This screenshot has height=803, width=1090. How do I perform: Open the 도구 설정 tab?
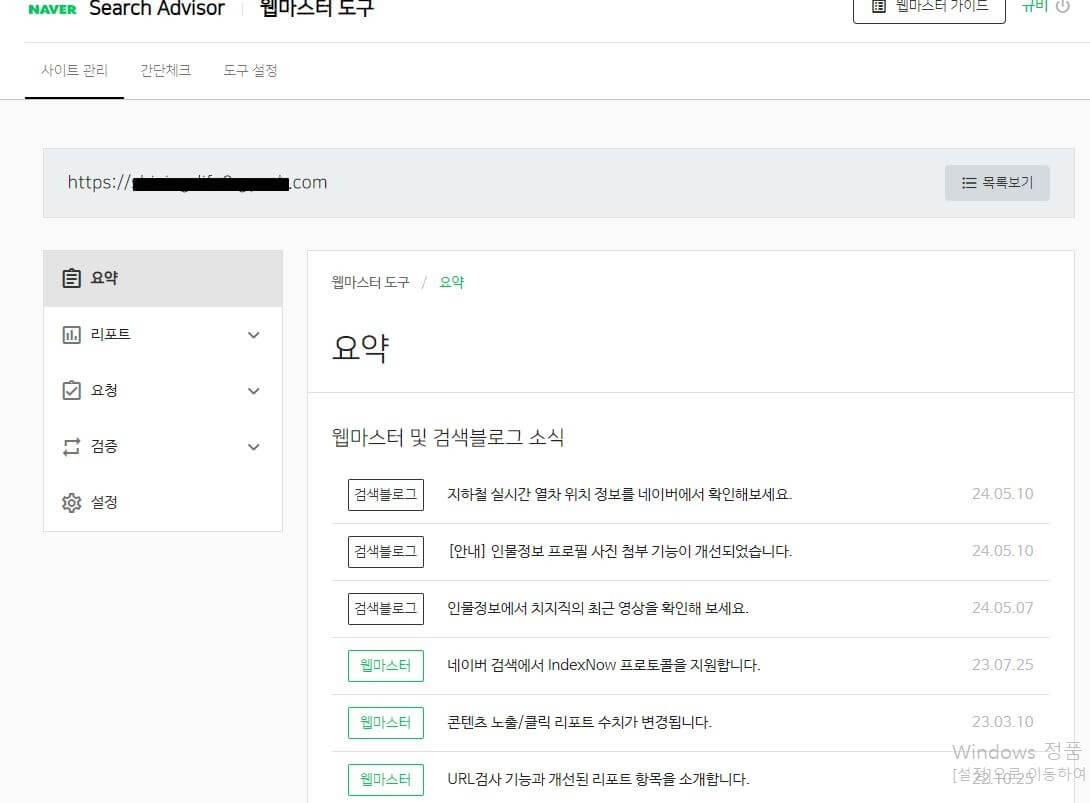click(250, 70)
